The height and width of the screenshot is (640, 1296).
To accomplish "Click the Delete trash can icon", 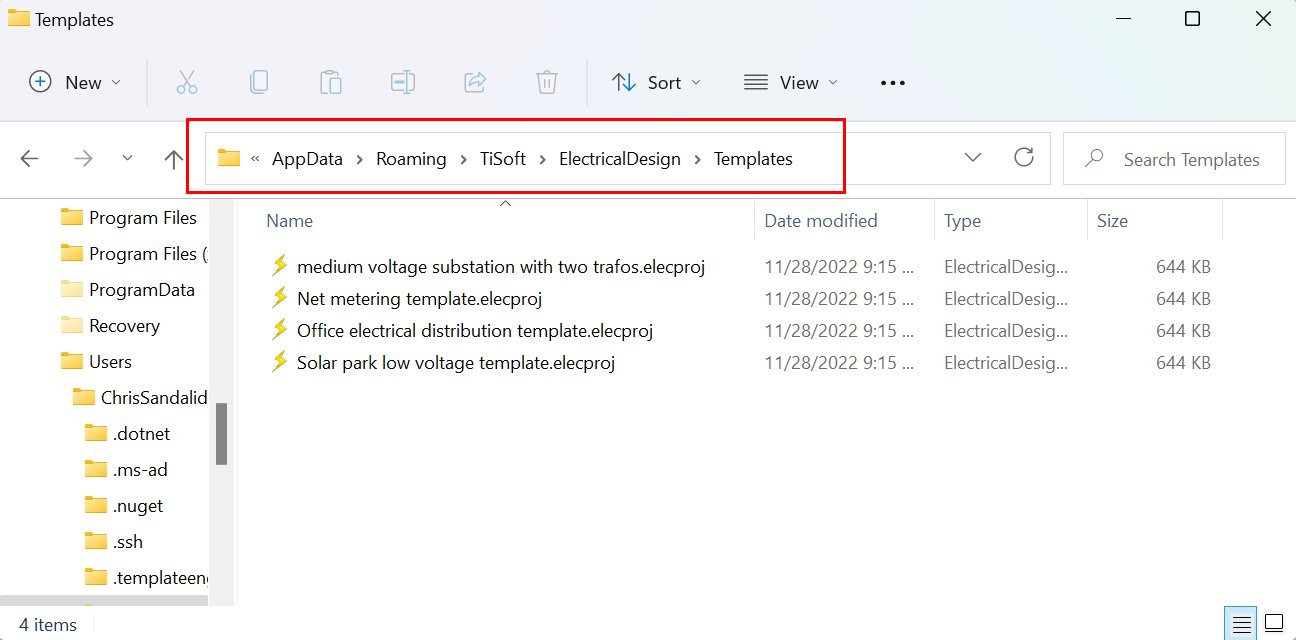I will [x=547, y=83].
